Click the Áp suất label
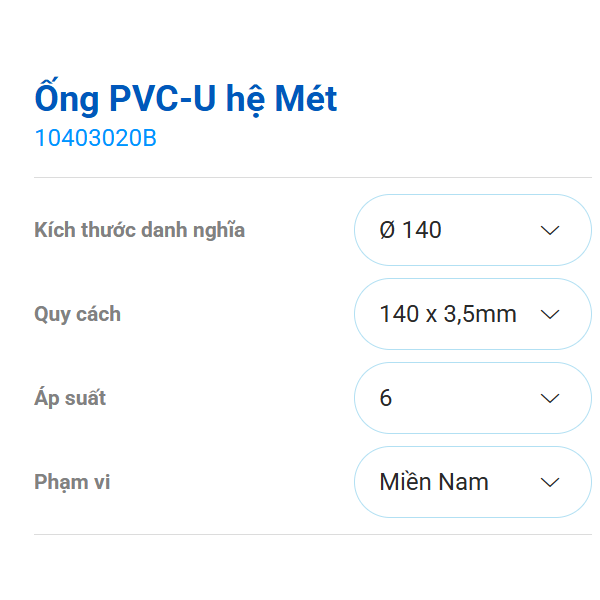600x600 pixels. click(70, 398)
